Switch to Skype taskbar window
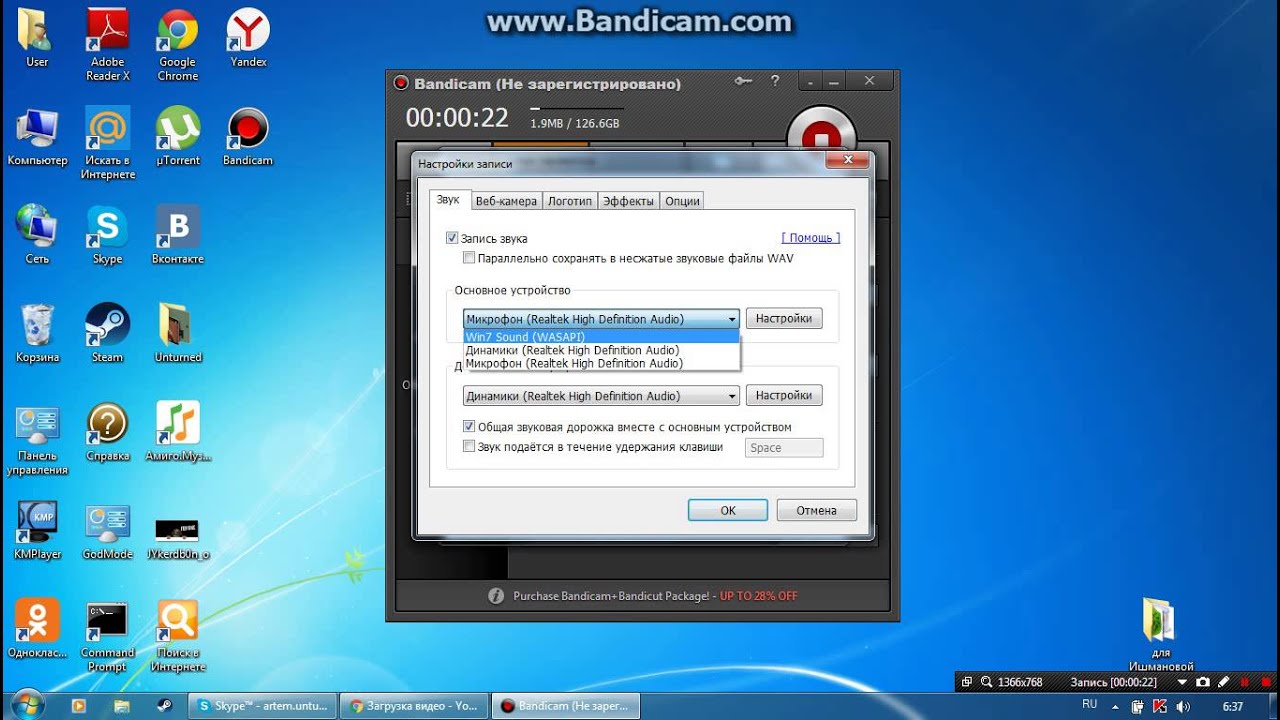Screen dimensions: 1280x720 click(x=263, y=705)
